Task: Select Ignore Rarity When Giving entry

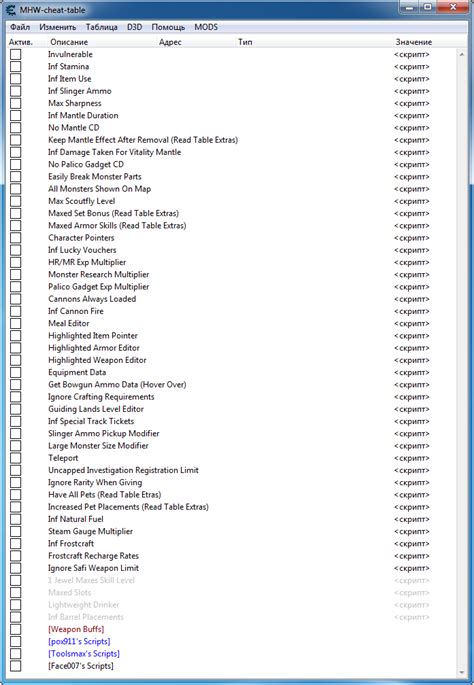Action: click(x=95, y=482)
